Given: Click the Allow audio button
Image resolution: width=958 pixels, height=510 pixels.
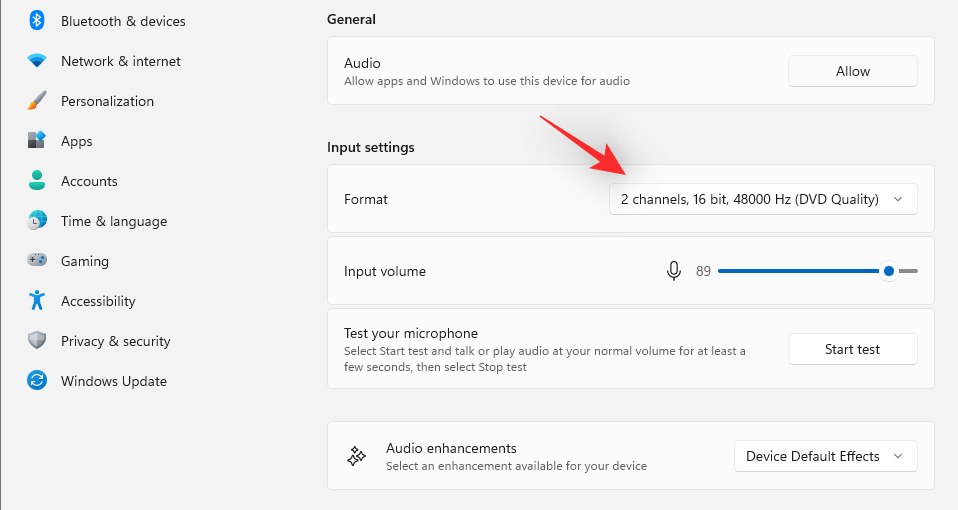Looking at the screenshot, I should (853, 71).
